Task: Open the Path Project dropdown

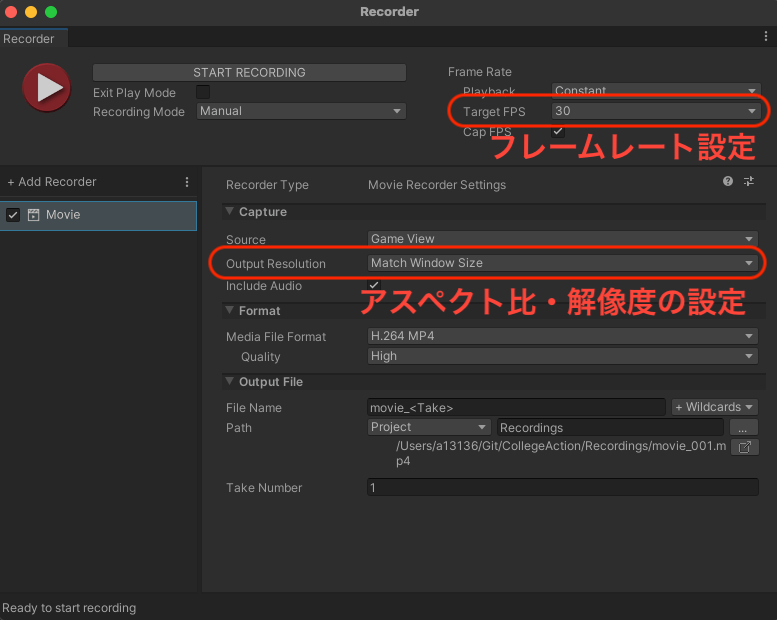Action: pyautogui.click(x=429, y=427)
